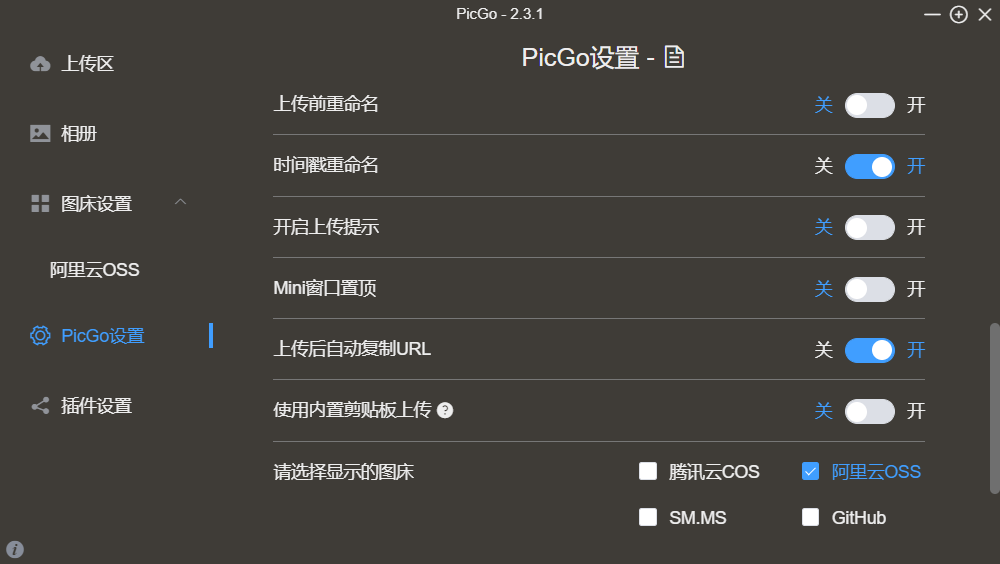Tick the GitHub checkbox
Screen dimensions: 1000x564
pyautogui.click(x=811, y=517)
